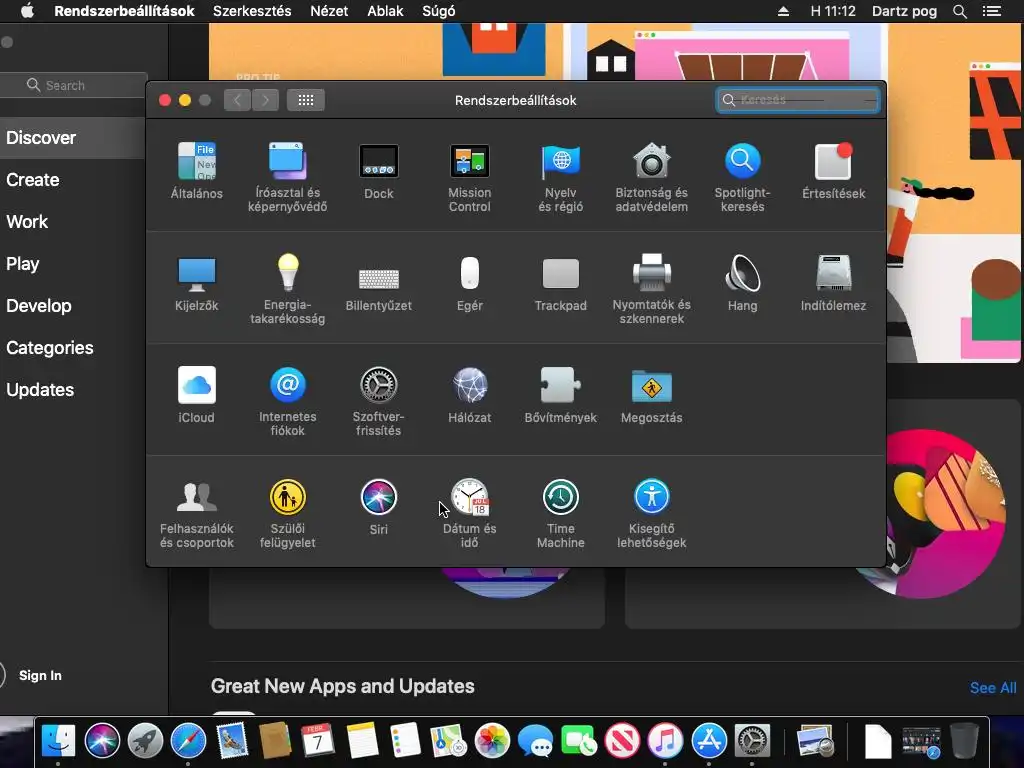Open Dátum és idő settings
The height and width of the screenshot is (768, 1024).
[x=470, y=513]
